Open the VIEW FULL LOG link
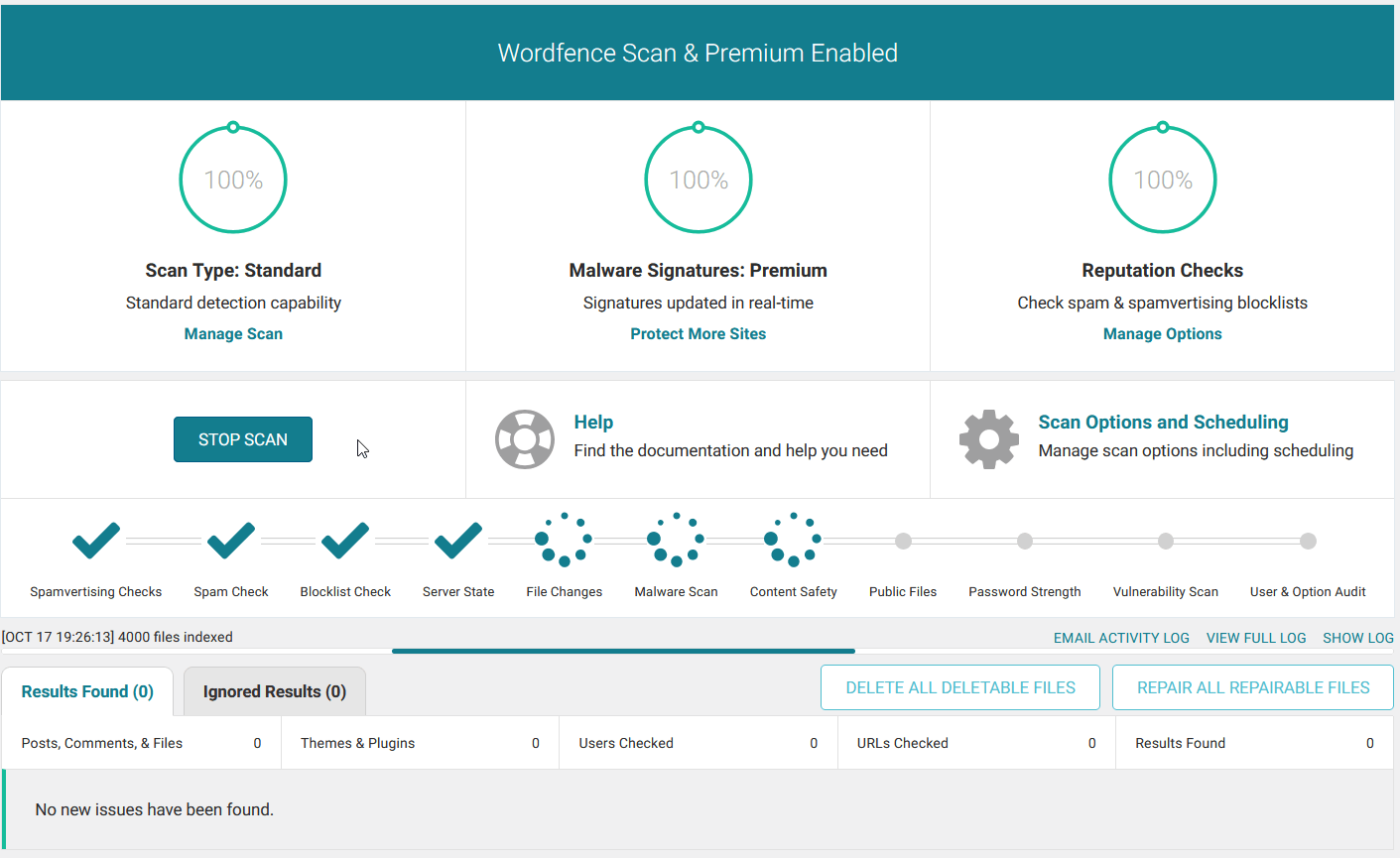The image size is (1400, 858). 1256,637
